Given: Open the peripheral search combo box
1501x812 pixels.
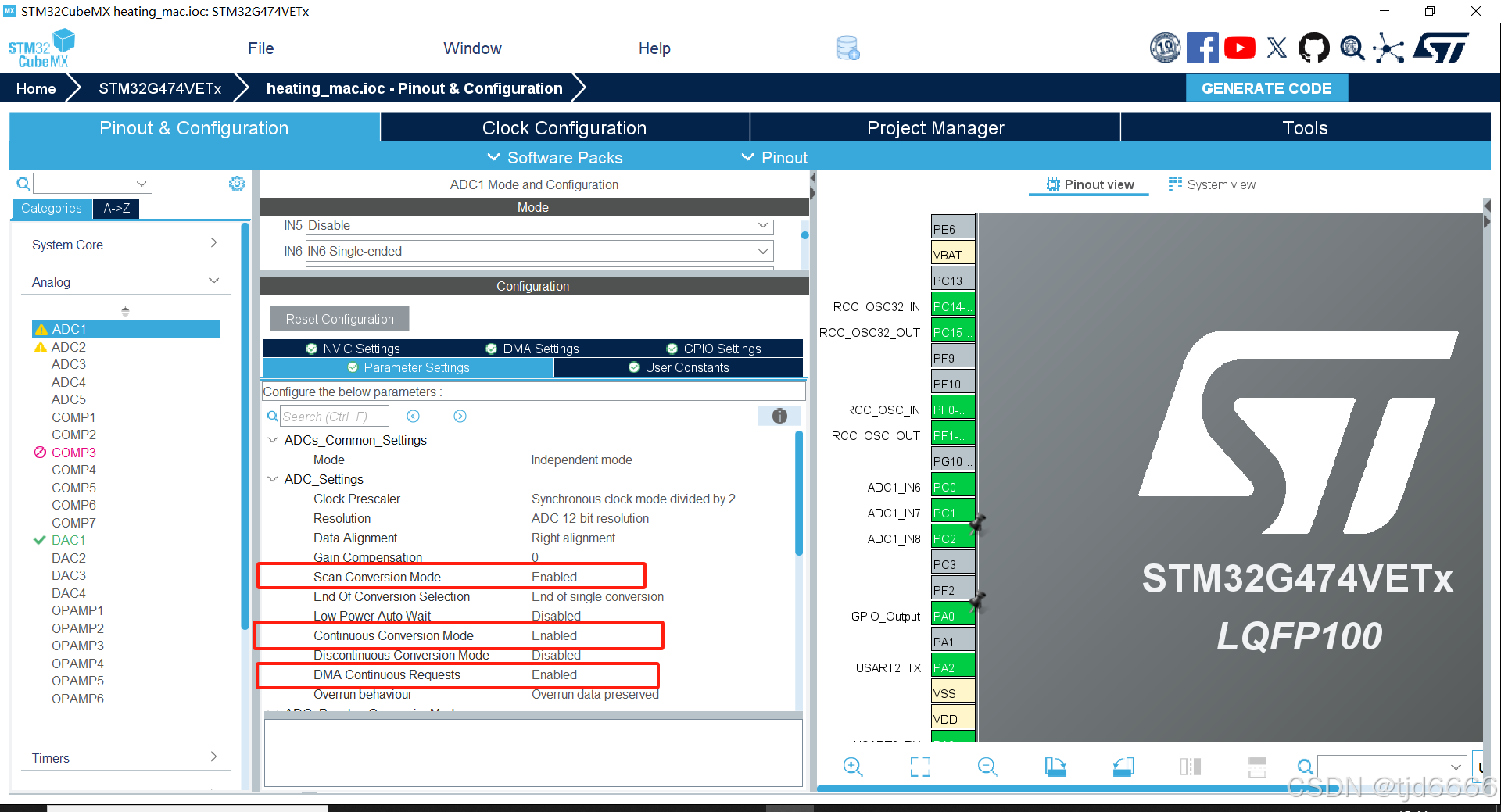Looking at the screenshot, I should coord(92,184).
